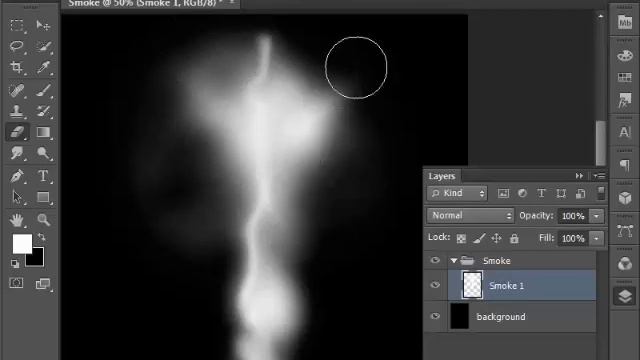Filter layers by type layers
This screenshot has height=360, width=640.
tap(541, 193)
